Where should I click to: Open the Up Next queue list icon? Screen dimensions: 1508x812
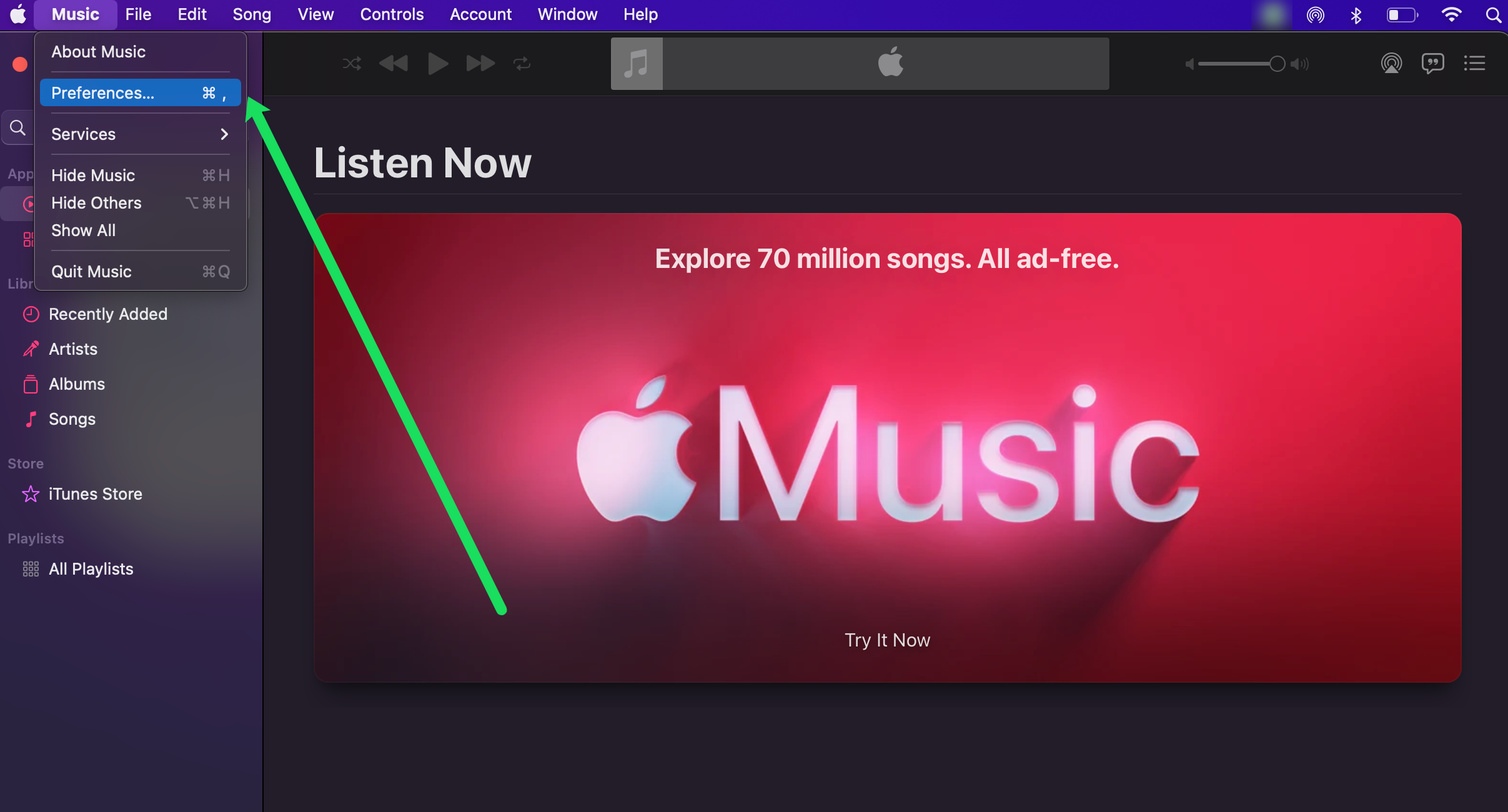point(1474,64)
